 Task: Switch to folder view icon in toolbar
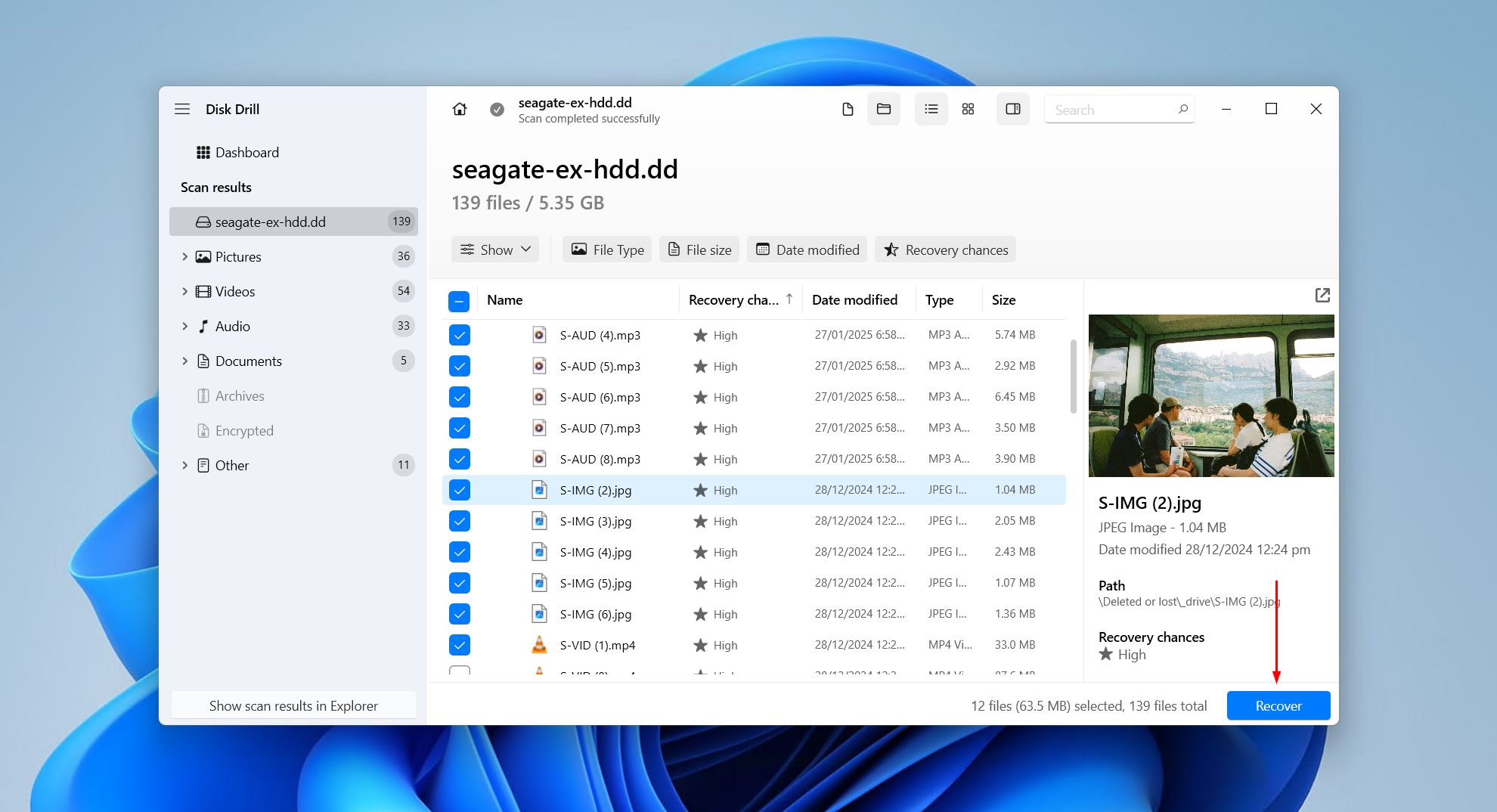point(883,110)
